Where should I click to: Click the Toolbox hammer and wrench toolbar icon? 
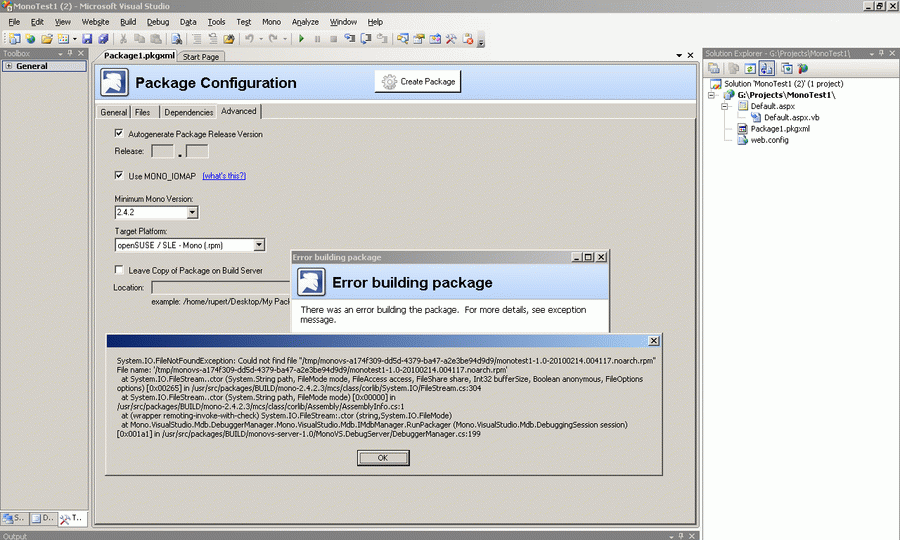tap(451, 39)
